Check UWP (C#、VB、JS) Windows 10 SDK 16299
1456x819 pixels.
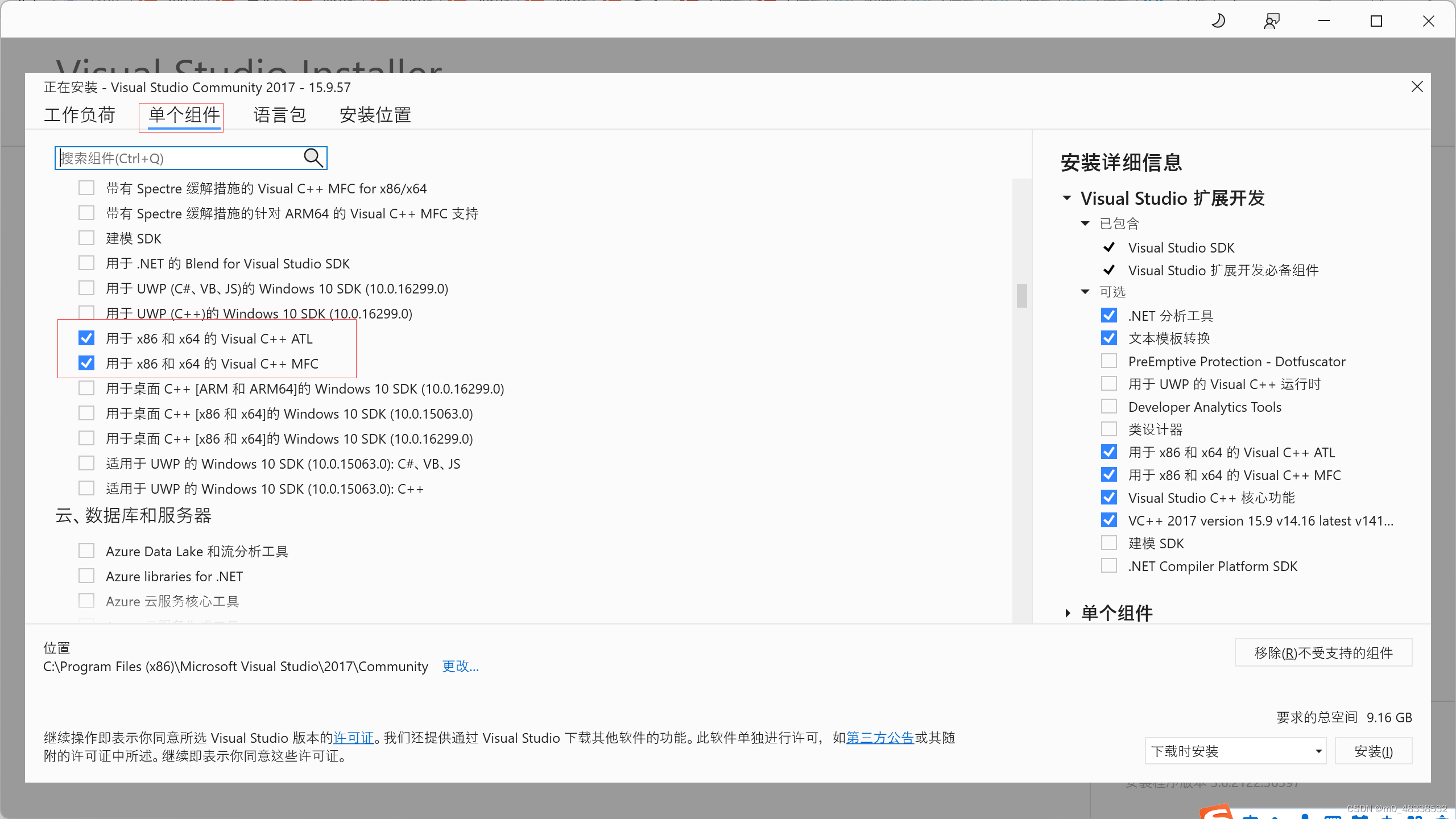tap(86, 288)
